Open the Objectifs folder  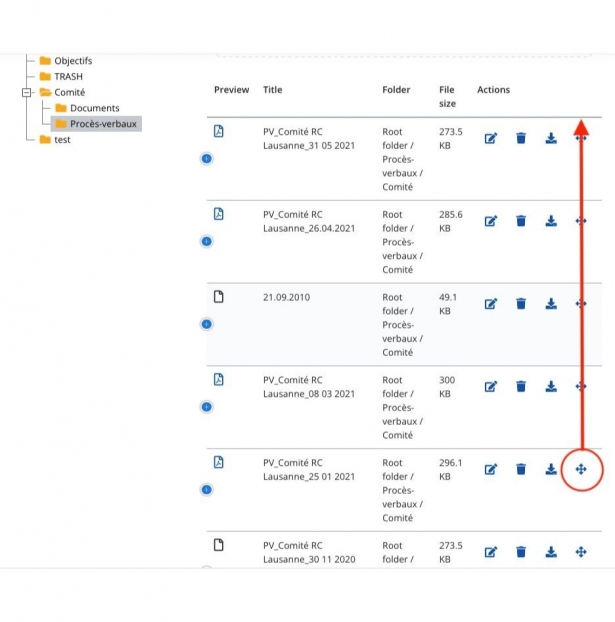point(72,61)
